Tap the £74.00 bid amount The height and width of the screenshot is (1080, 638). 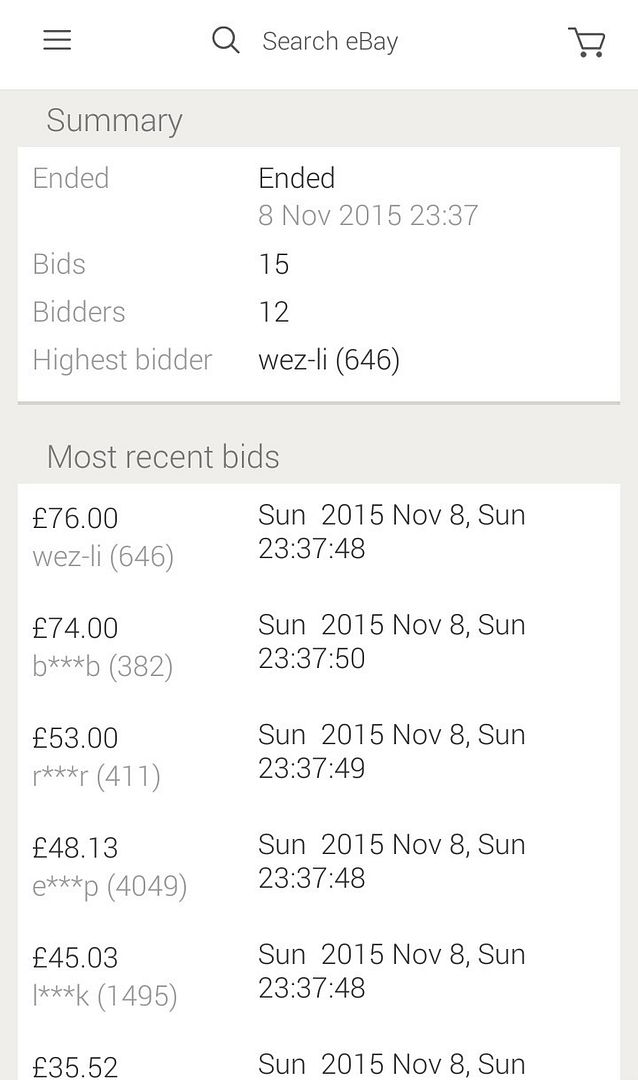click(x=75, y=628)
